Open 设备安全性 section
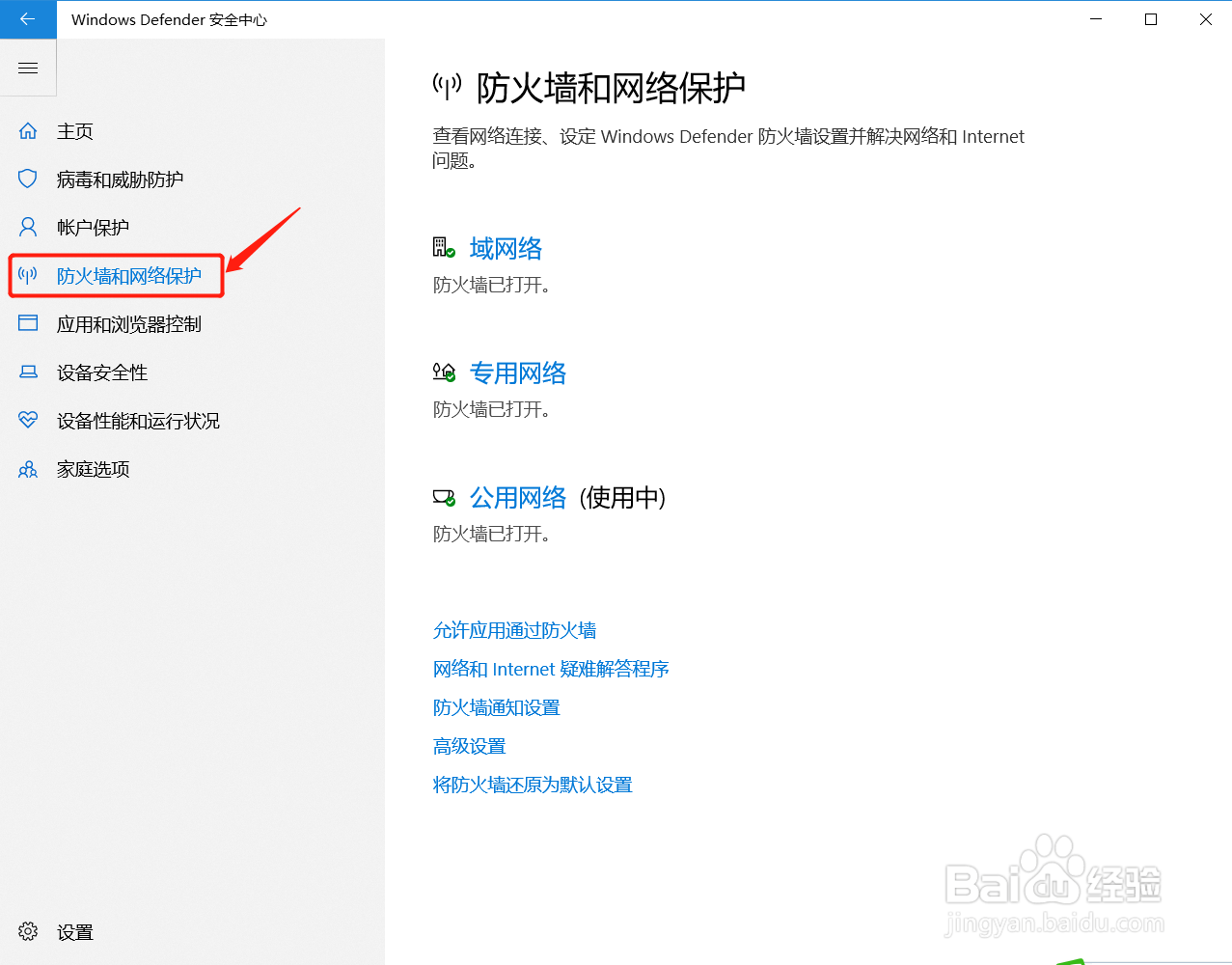Viewport: 1232px width, 965px height. (x=102, y=372)
